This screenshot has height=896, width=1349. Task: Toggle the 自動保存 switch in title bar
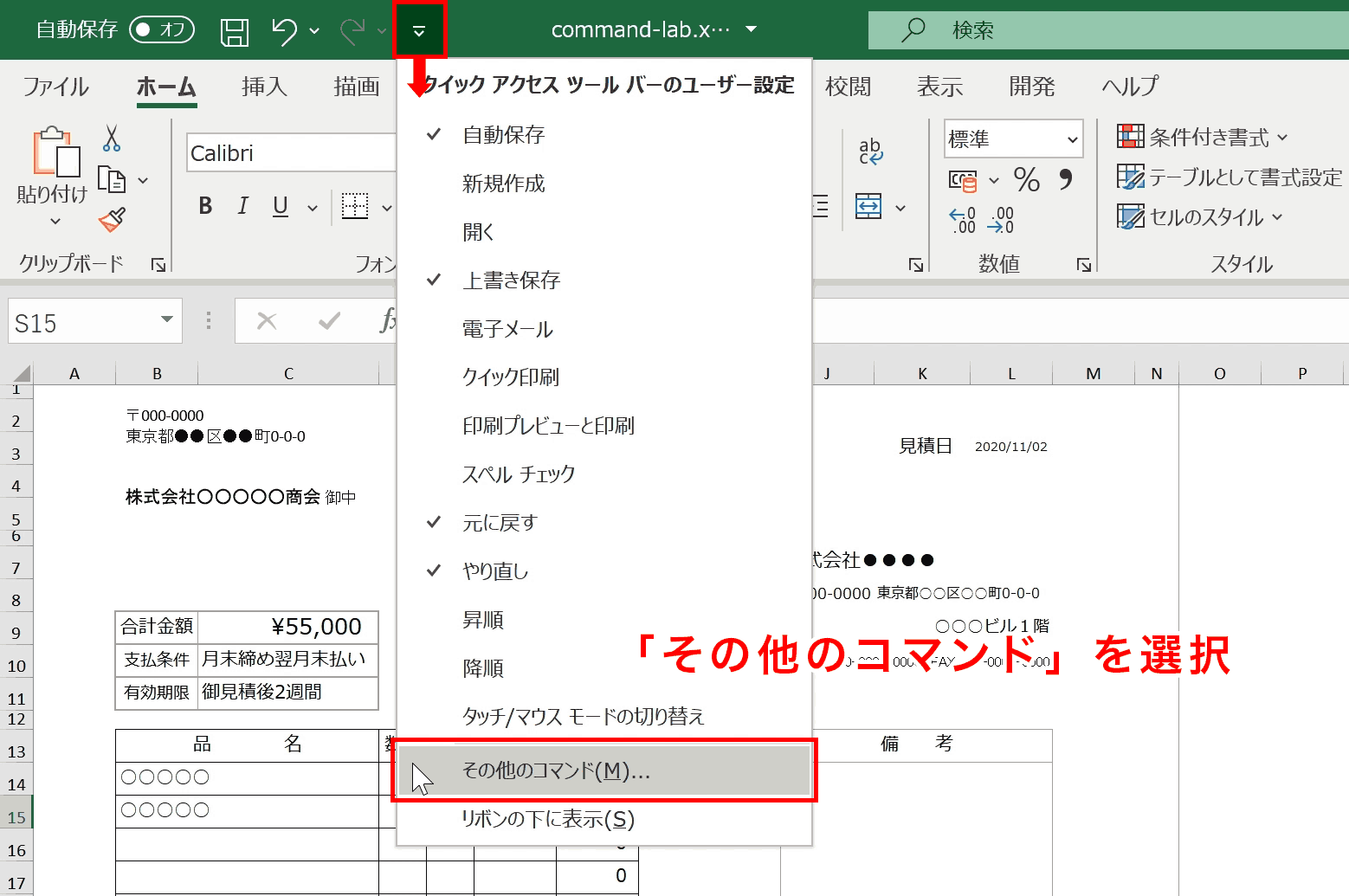162,29
